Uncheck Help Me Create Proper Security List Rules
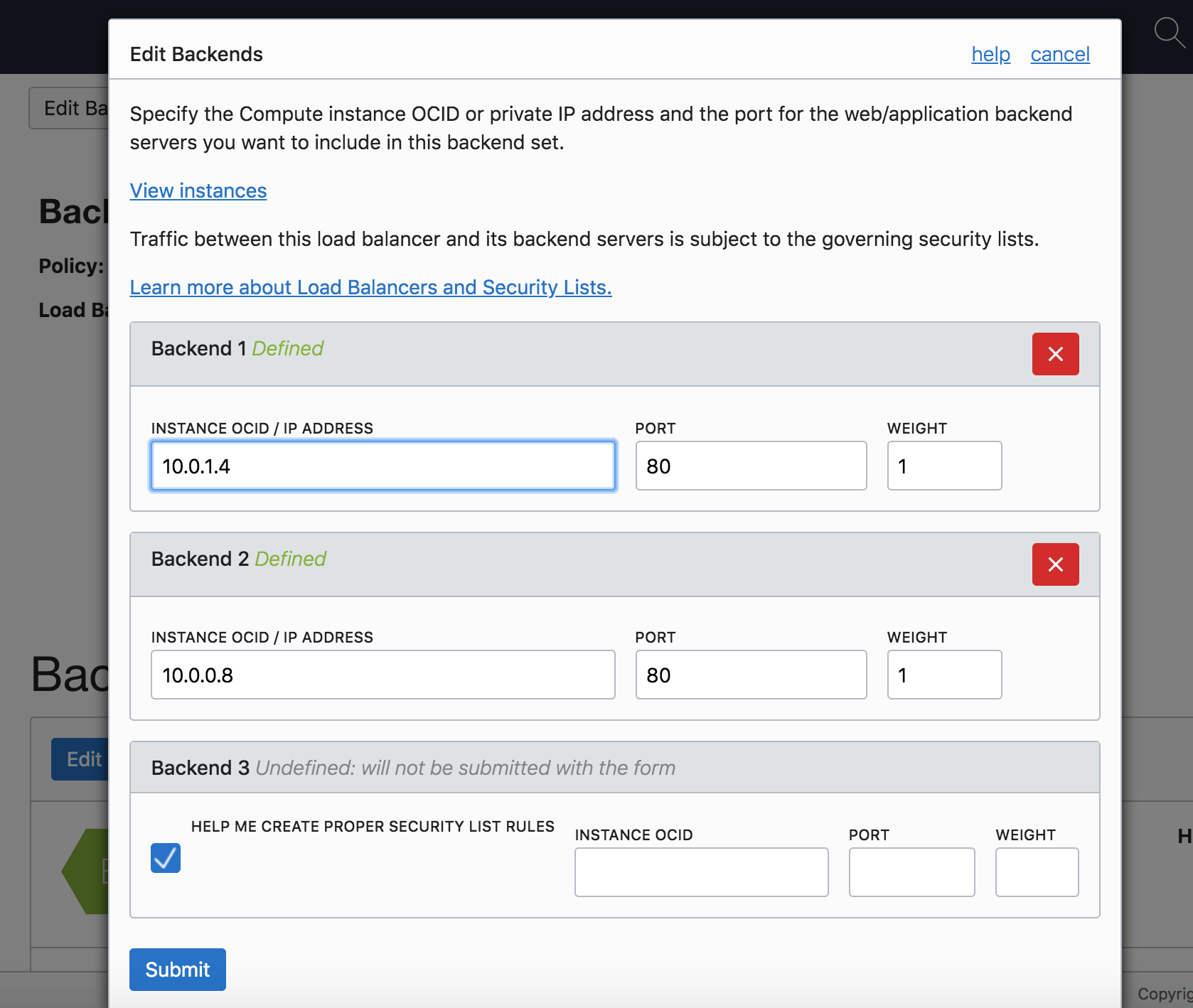Viewport: 1193px width, 1008px height. (x=166, y=858)
